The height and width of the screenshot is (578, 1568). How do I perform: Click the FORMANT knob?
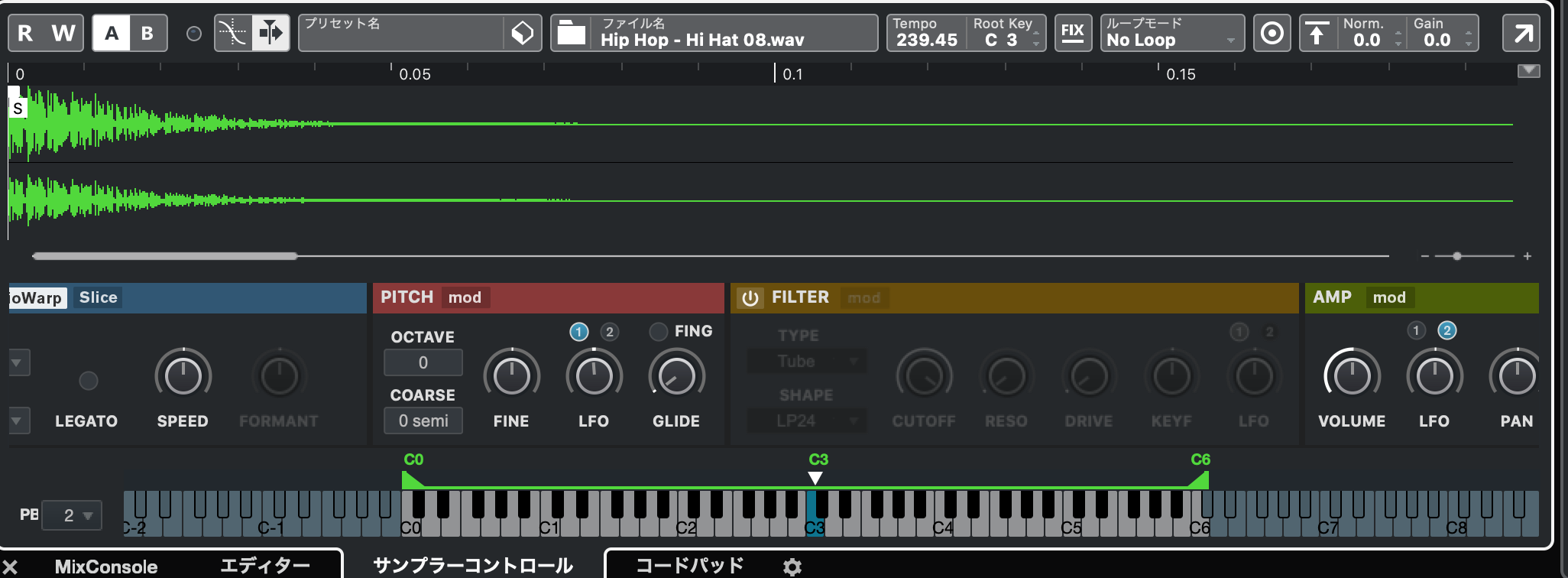[x=279, y=376]
